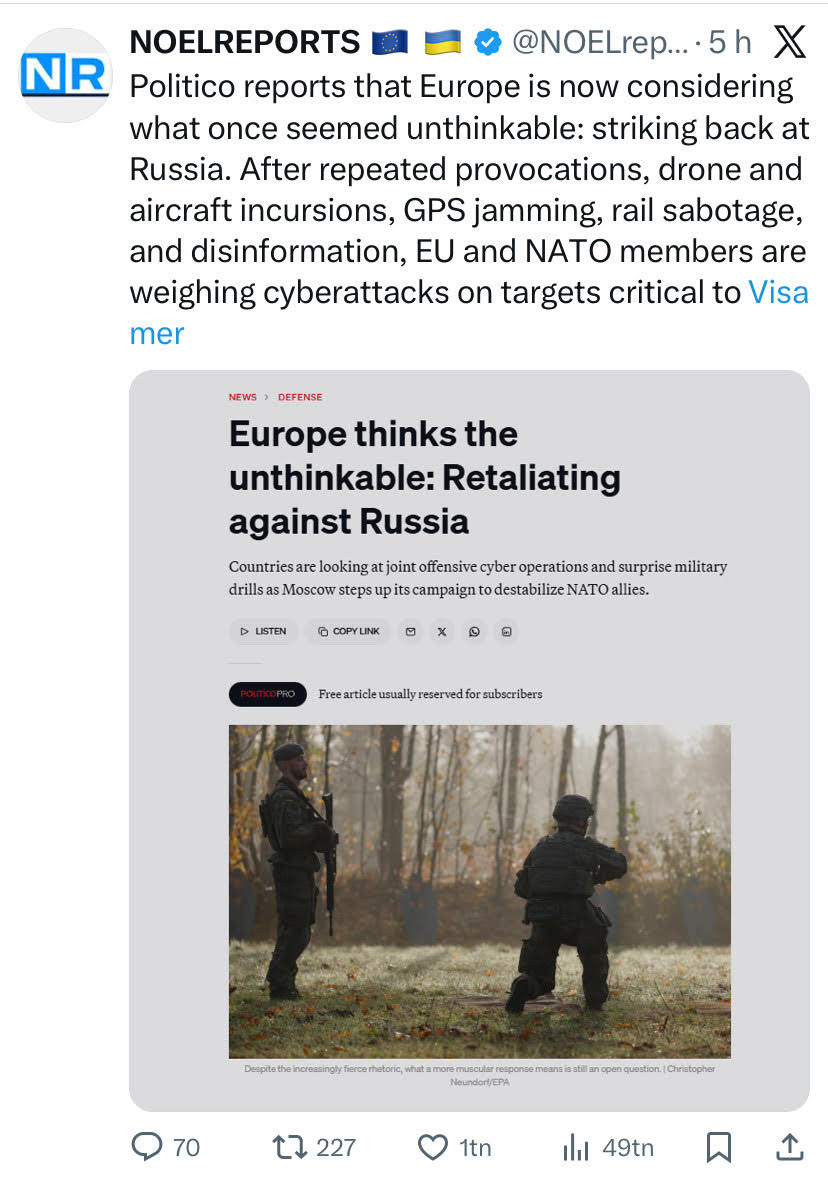Bookmark this post
The image size is (828, 1184).
point(719,1147)
